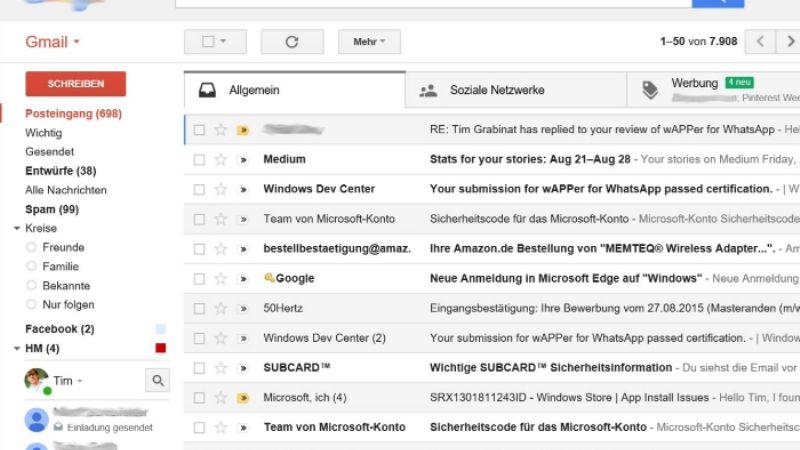Check the Medium email checkbox

[x=199, y=160]
